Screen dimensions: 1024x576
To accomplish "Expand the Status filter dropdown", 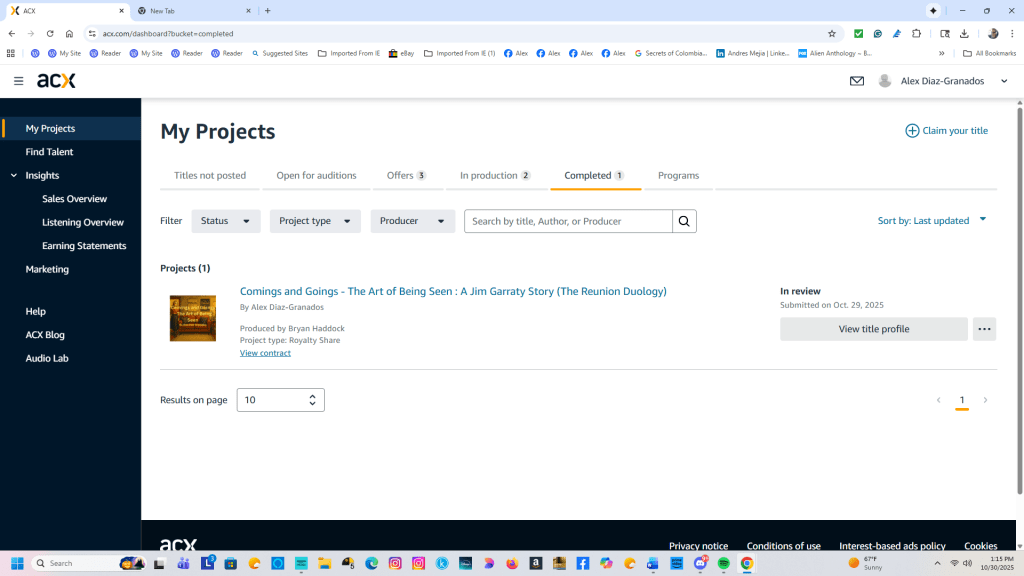I will pyautogui.click(x=226, y=221).
